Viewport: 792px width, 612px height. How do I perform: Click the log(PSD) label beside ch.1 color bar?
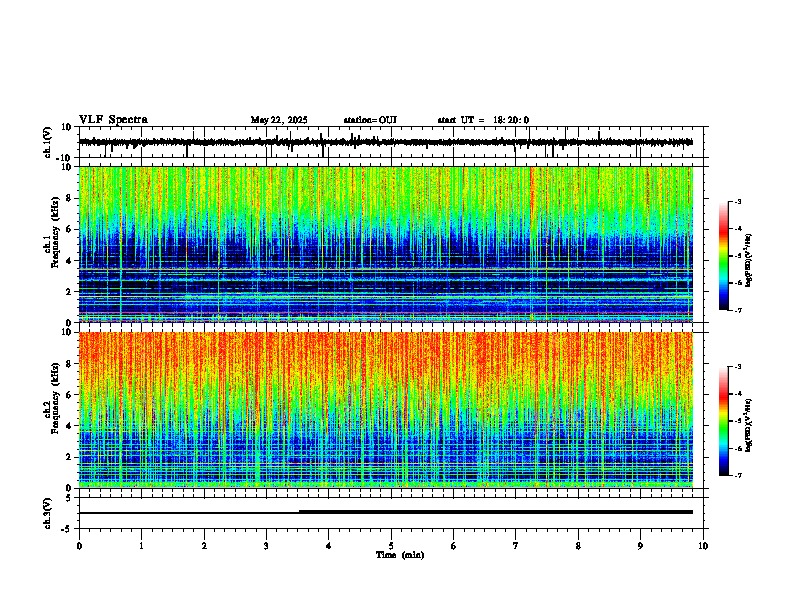coord(749,261)
